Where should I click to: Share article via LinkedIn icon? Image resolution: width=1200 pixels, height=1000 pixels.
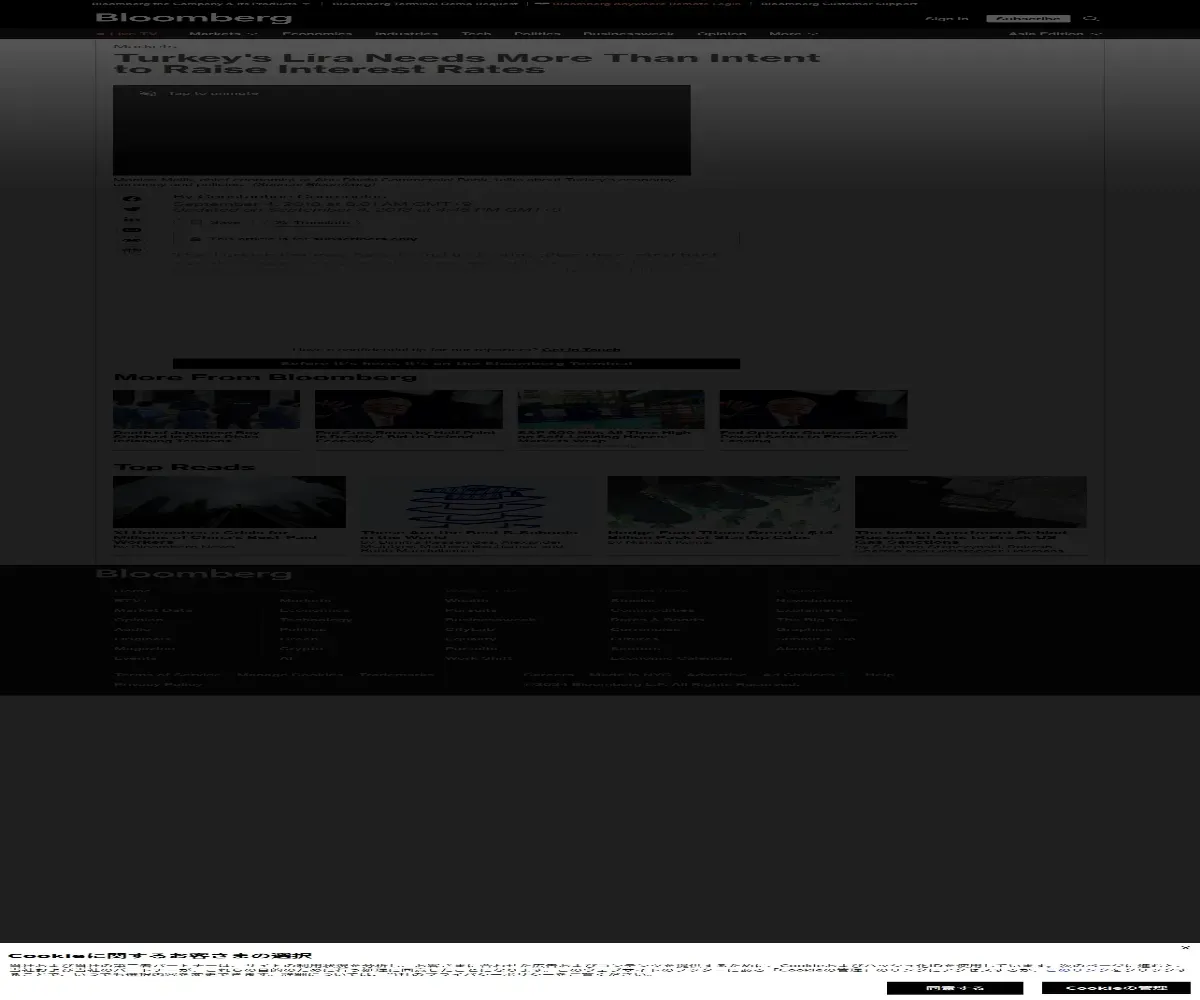132,219
